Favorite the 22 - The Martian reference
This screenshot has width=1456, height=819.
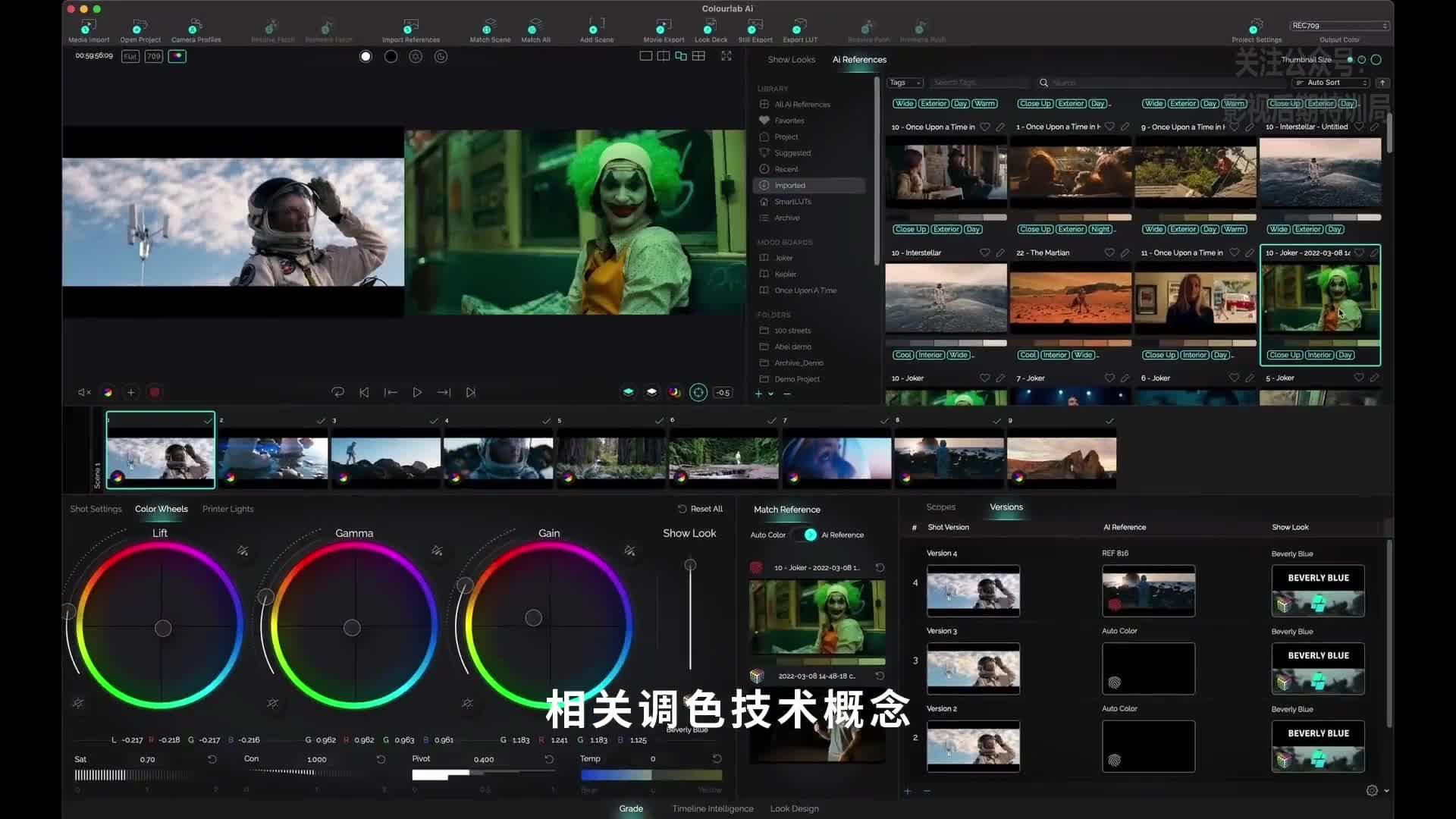1109,253
